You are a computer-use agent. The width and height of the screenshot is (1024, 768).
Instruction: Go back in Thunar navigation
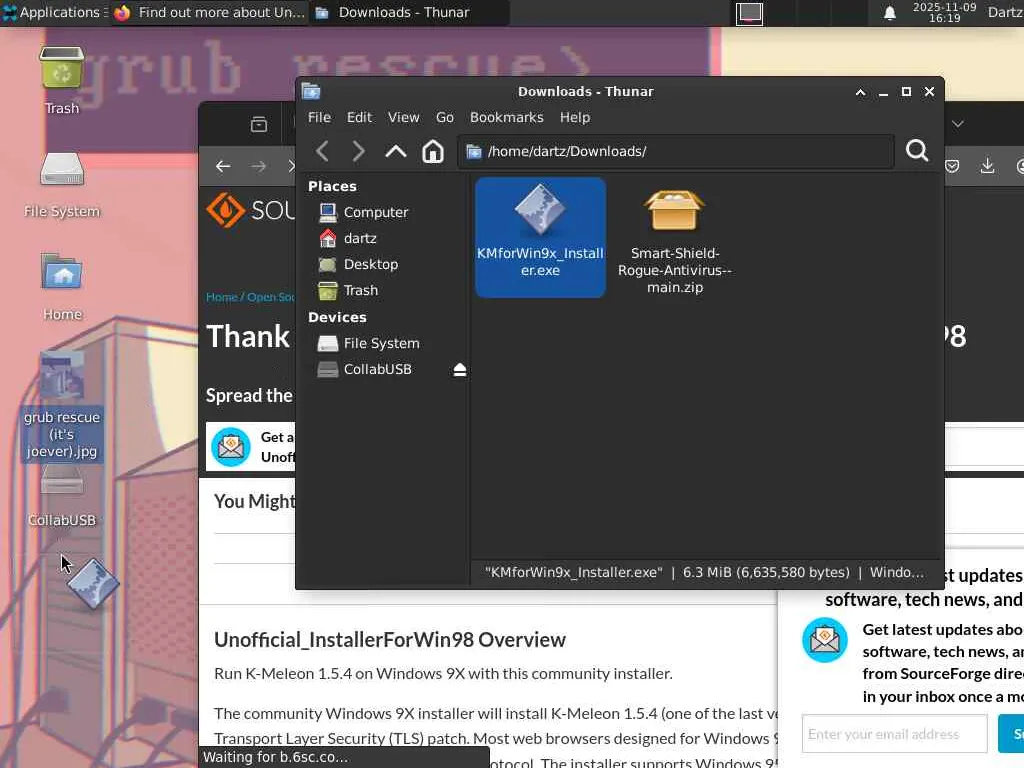tap(322, 152)
